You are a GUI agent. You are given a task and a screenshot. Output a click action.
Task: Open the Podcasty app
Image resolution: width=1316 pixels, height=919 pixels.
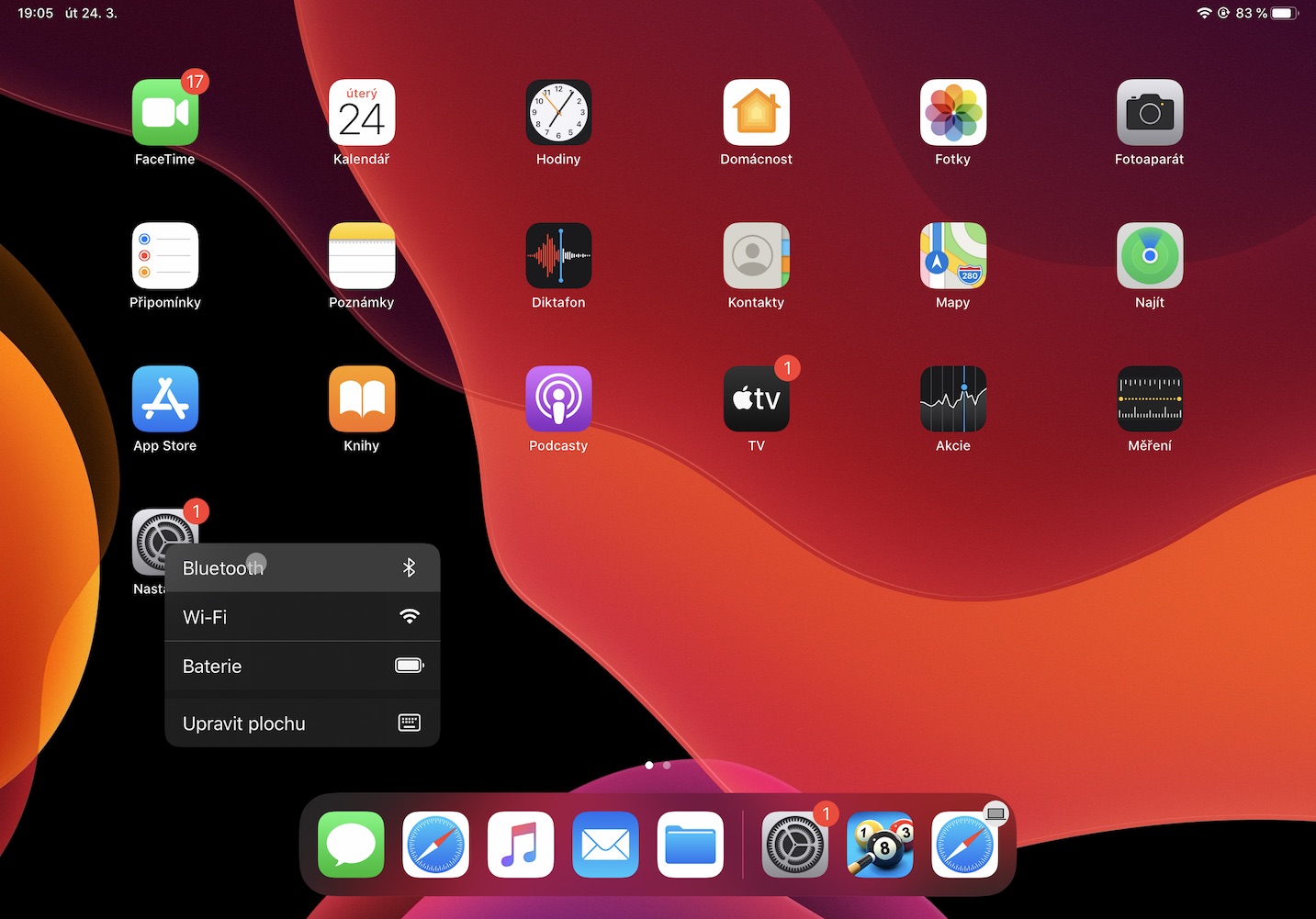[x=558, y=399]
